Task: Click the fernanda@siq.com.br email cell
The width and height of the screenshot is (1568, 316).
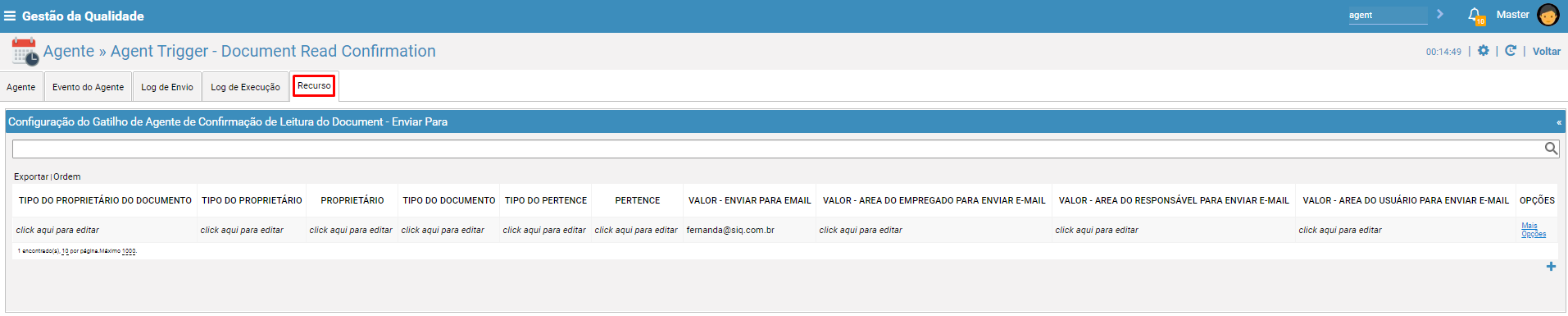Action: [x=730, y=230]
